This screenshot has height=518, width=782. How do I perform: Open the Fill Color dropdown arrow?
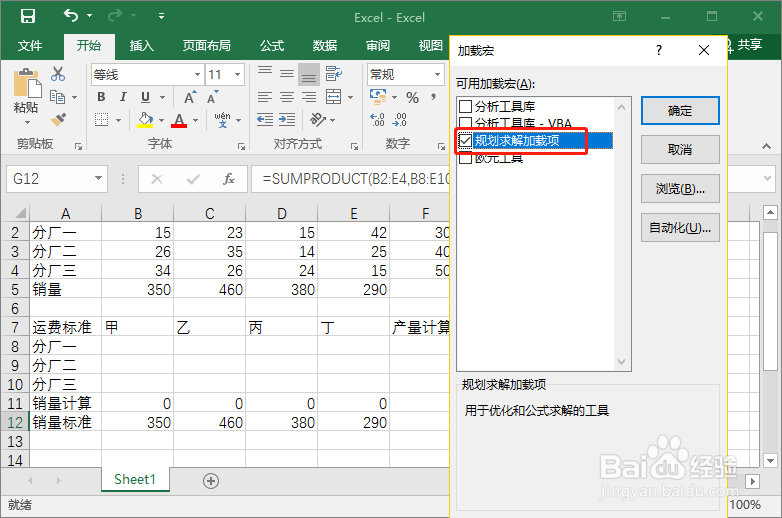coord(161,120)
